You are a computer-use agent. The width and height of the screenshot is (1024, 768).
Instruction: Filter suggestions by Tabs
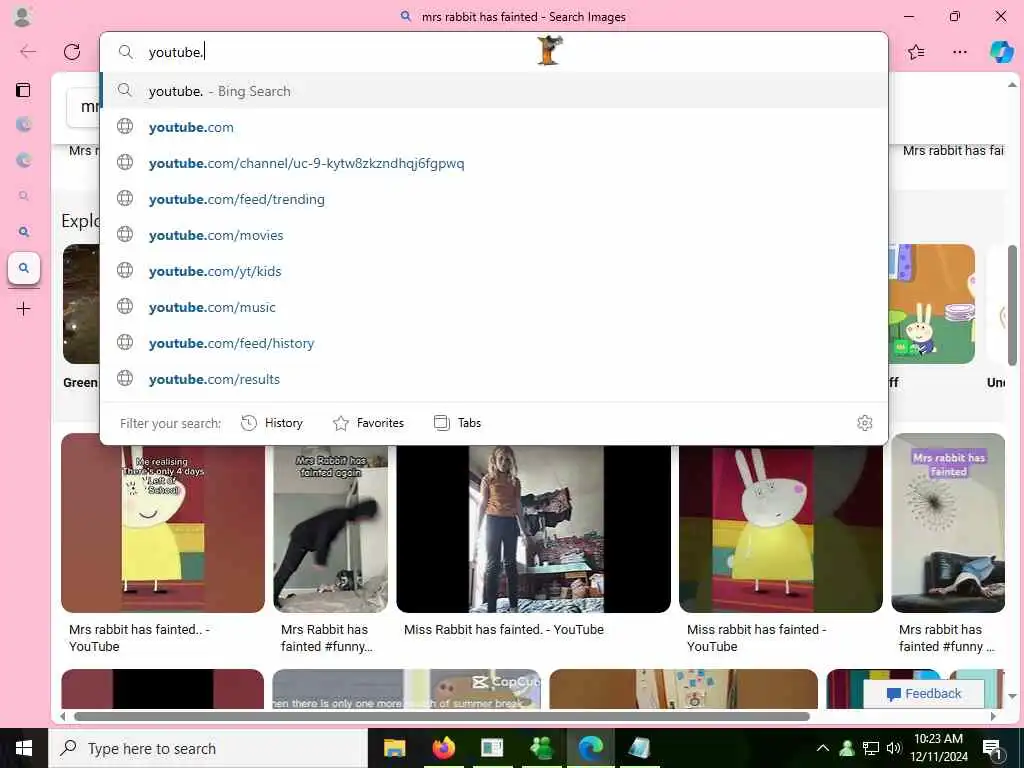coord(457,423)
